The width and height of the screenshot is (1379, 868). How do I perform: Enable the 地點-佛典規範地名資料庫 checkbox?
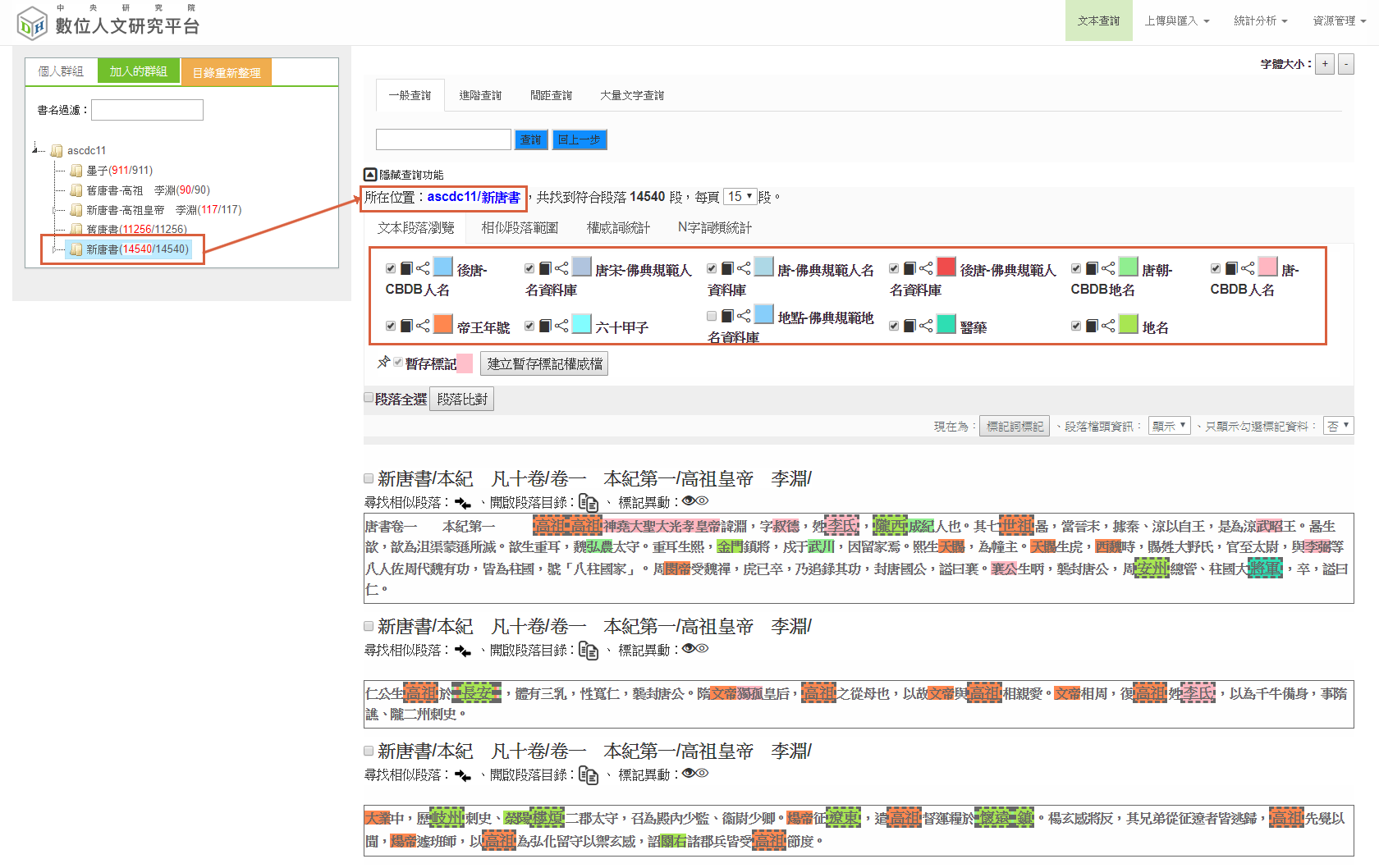click(x=712, y=316)
